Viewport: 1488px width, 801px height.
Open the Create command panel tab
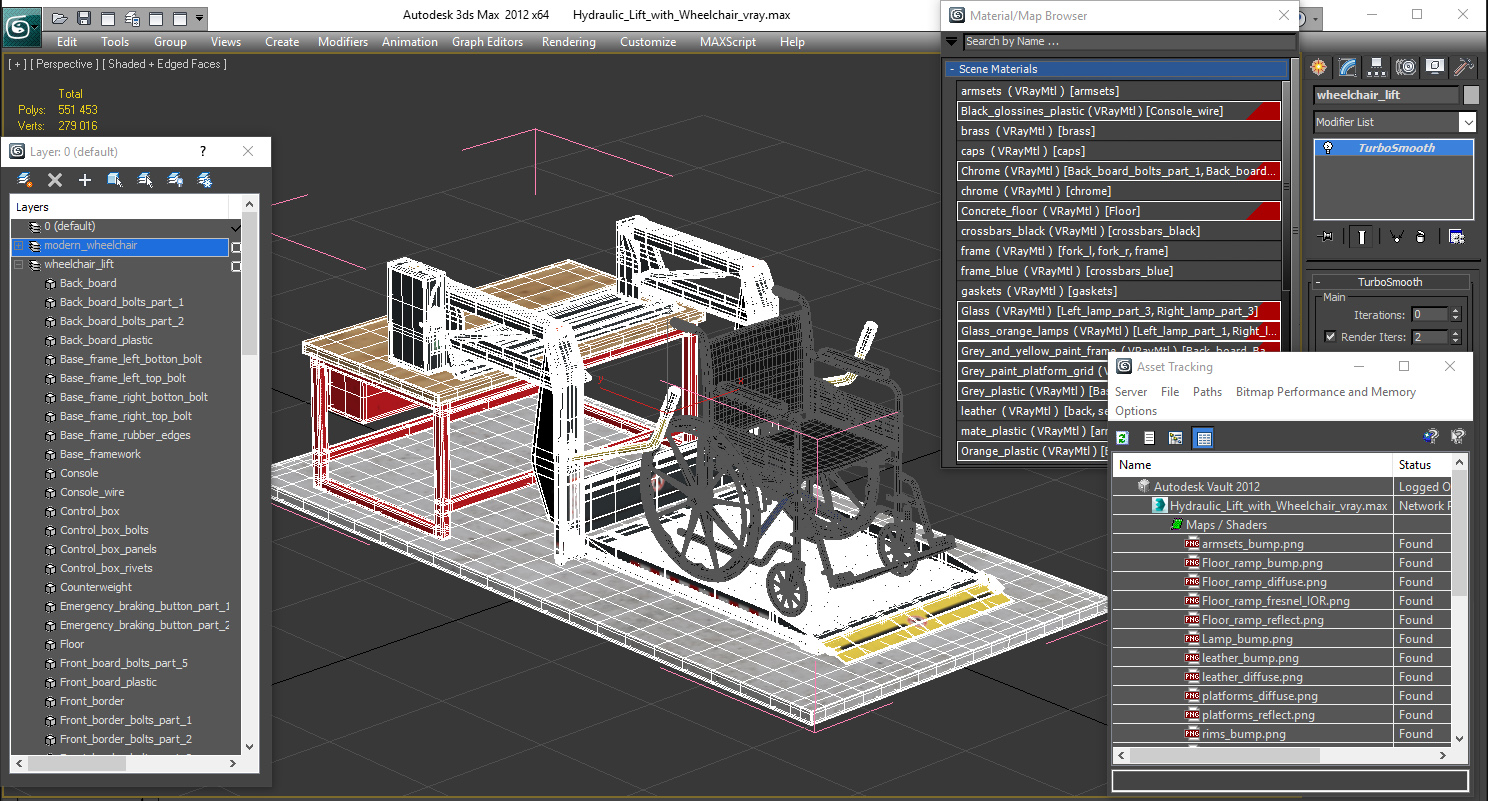coord(1319,67)
